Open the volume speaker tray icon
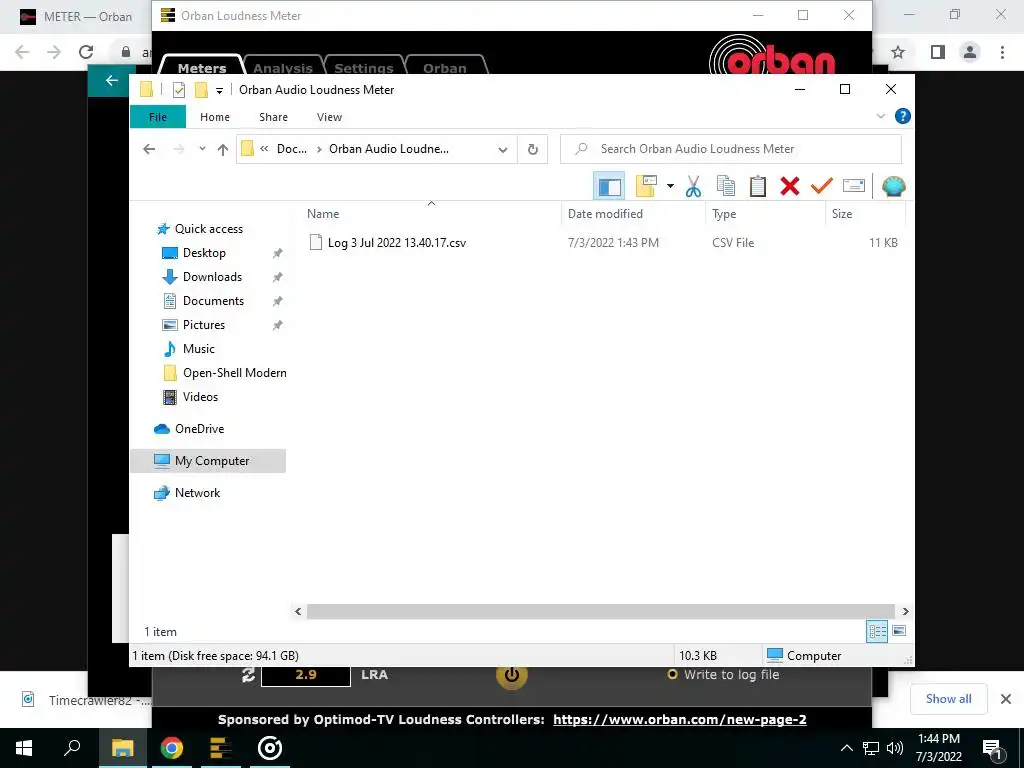This screenshot has height=768, width=1024. [x=895, y=748]
